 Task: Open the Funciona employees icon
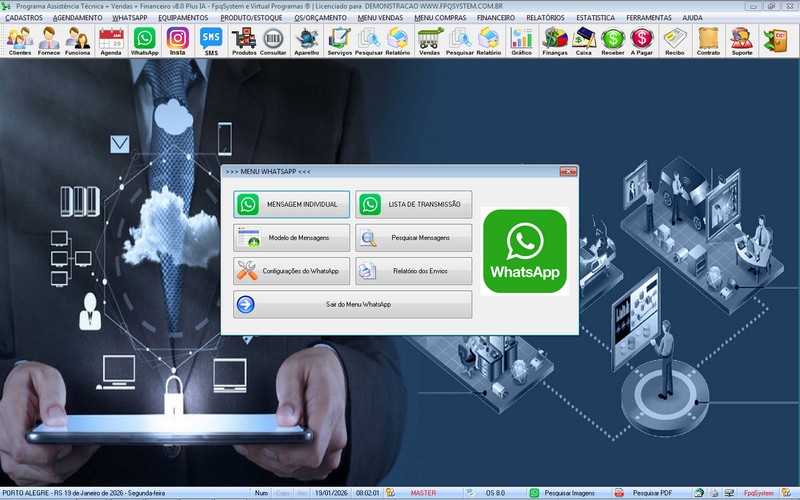[x=78, y=41]
